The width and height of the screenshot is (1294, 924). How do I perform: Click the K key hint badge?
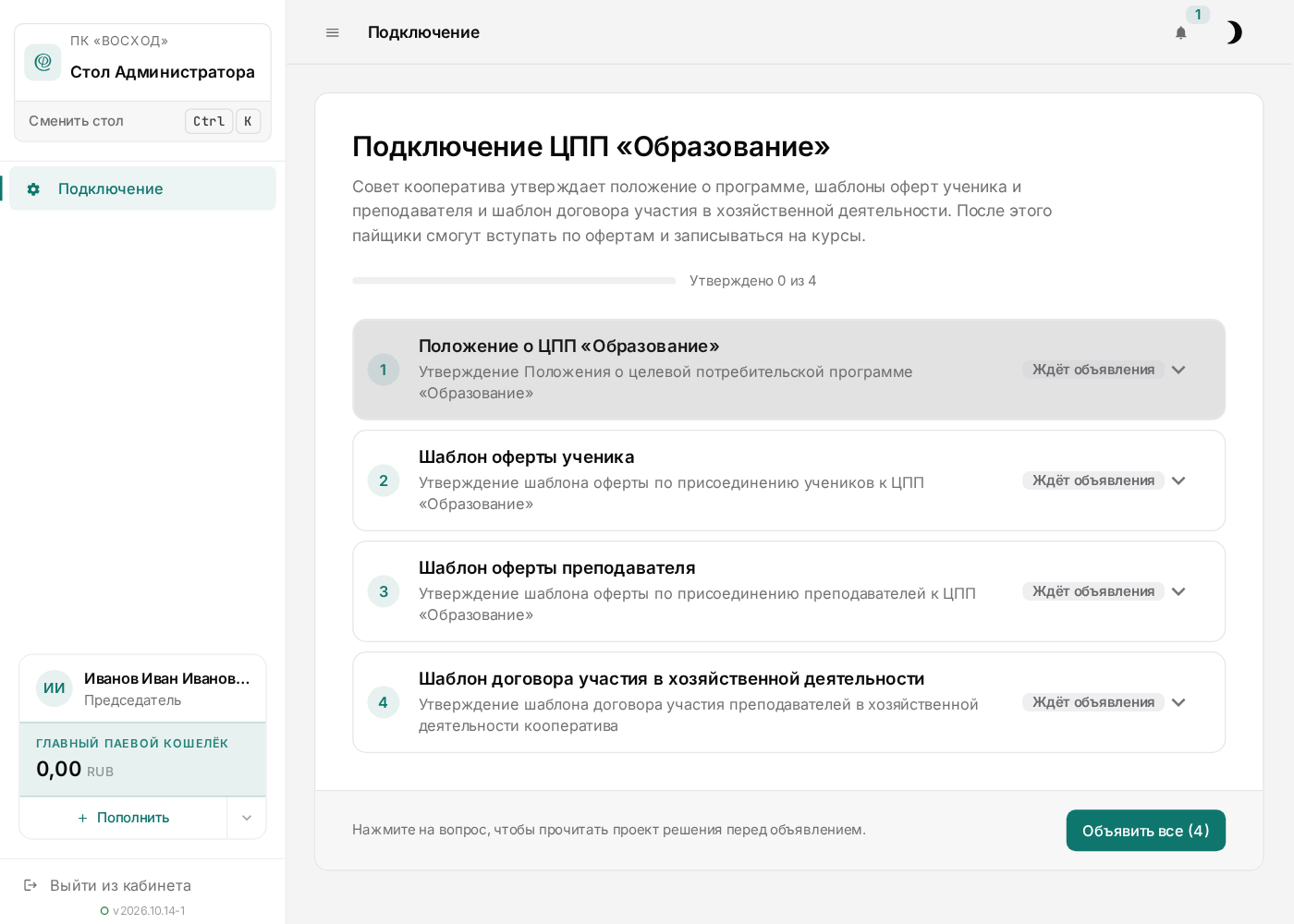point(248,121)
